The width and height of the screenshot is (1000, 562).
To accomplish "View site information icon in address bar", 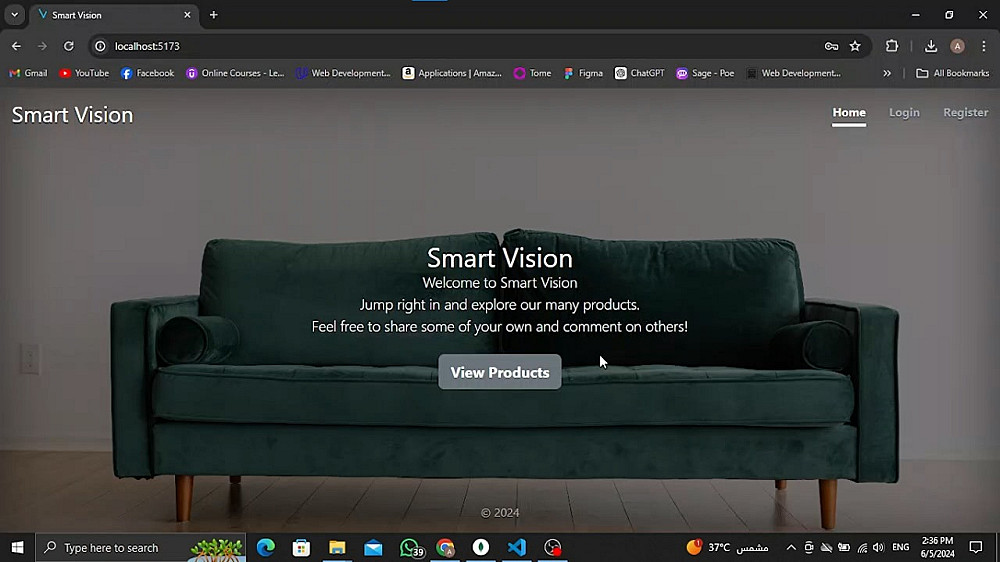I will [100, 46].
